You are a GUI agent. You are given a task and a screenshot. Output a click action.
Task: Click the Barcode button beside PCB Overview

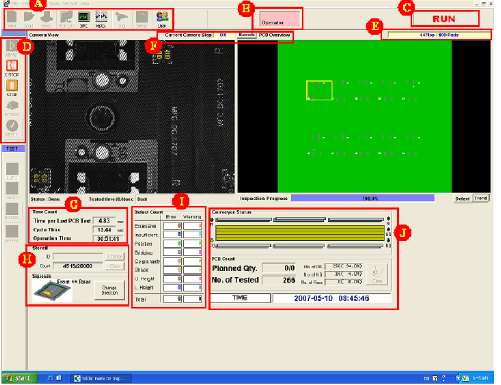246,35
